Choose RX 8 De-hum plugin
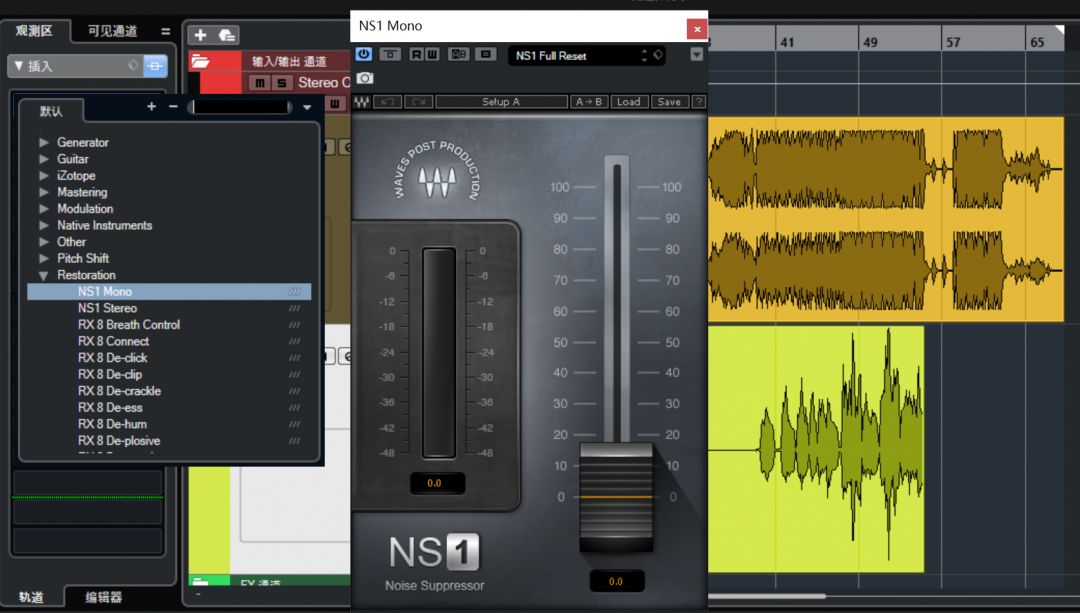1080x613 pixels. coord(169,424)
